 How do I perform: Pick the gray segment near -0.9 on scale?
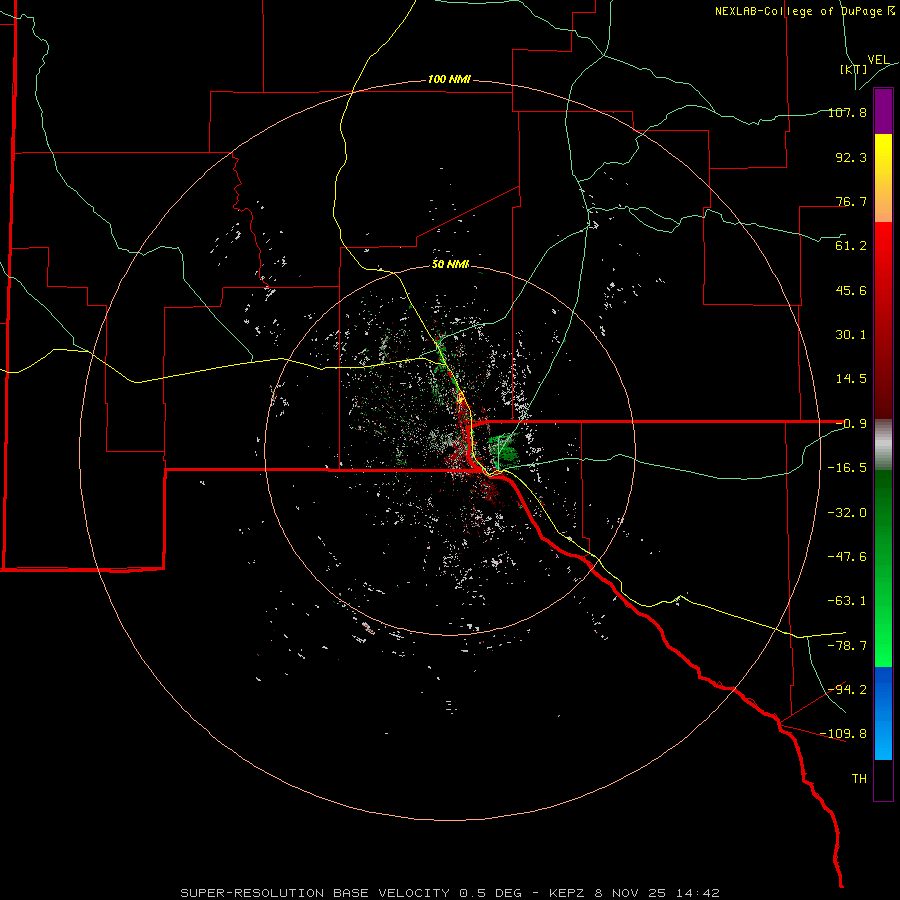883,445
